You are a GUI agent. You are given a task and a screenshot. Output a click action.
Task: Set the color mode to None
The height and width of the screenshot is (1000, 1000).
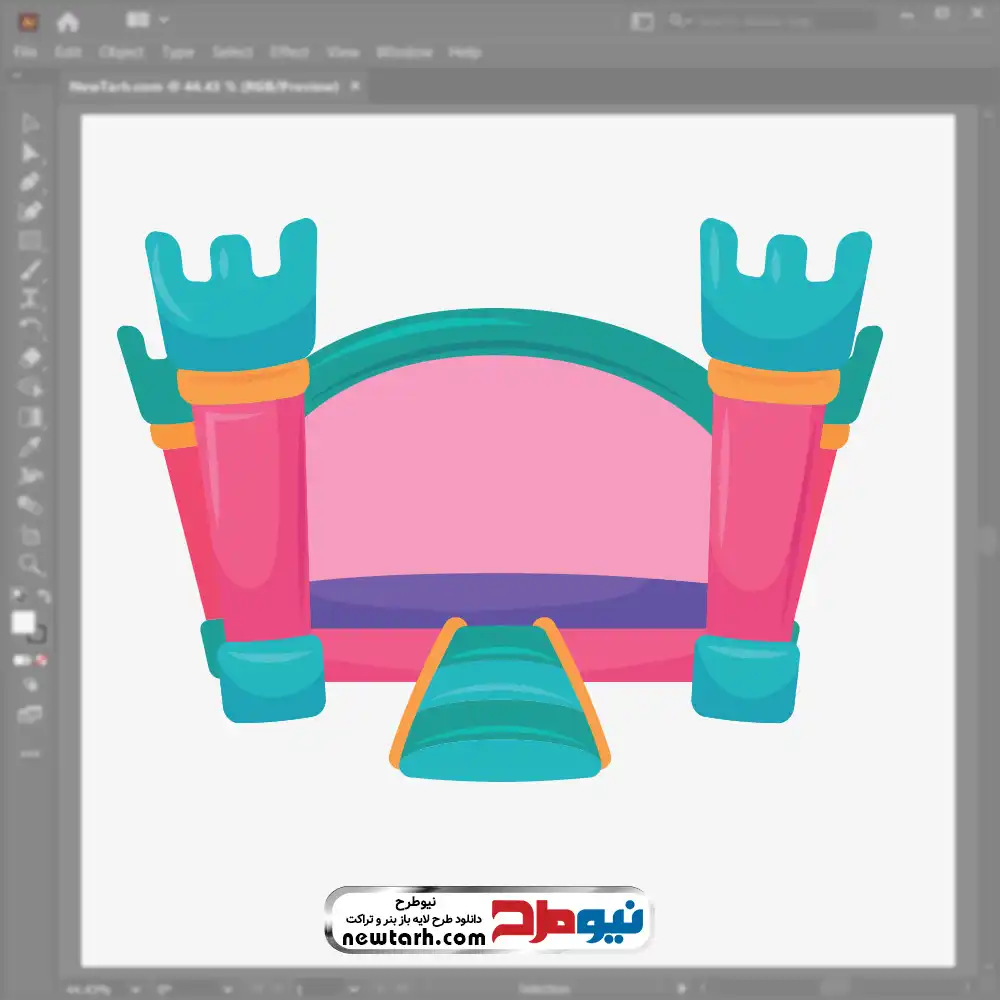click(x=43, y=661)
